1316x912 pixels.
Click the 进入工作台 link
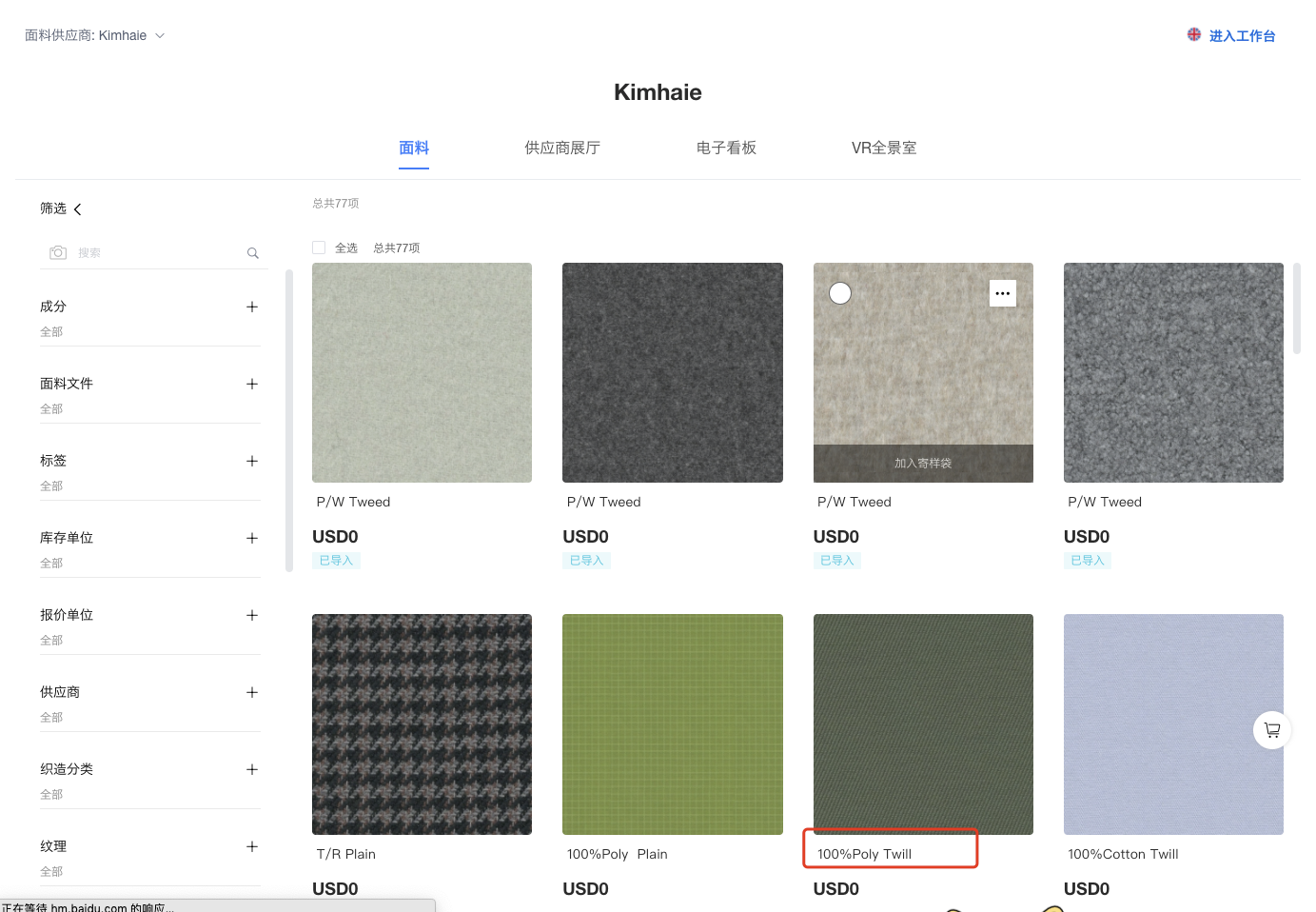pyautogui.click(x=1241, y=36)
